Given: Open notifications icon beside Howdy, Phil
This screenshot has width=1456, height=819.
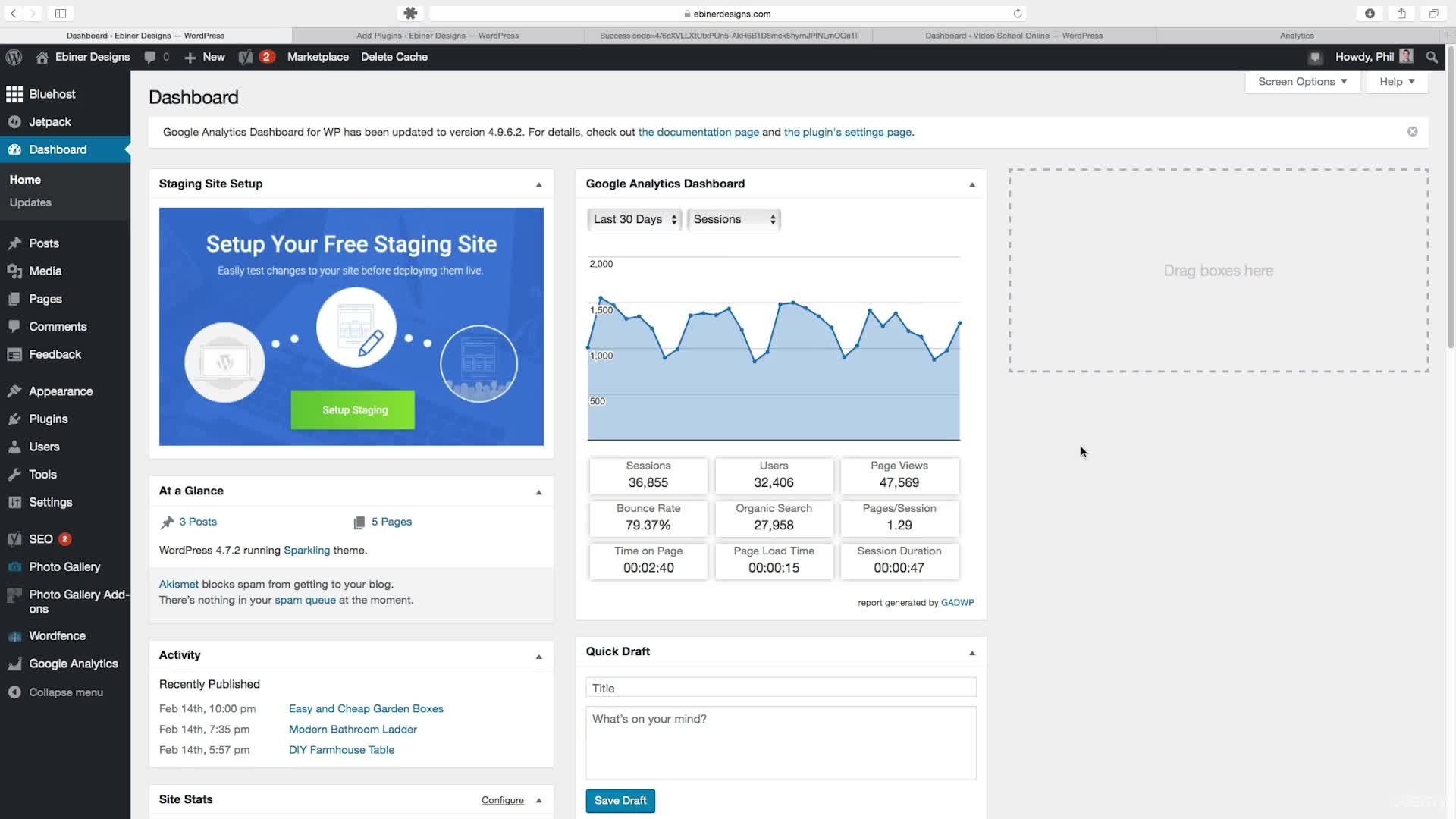Looking at the screenshot, I should [1316, 57].
